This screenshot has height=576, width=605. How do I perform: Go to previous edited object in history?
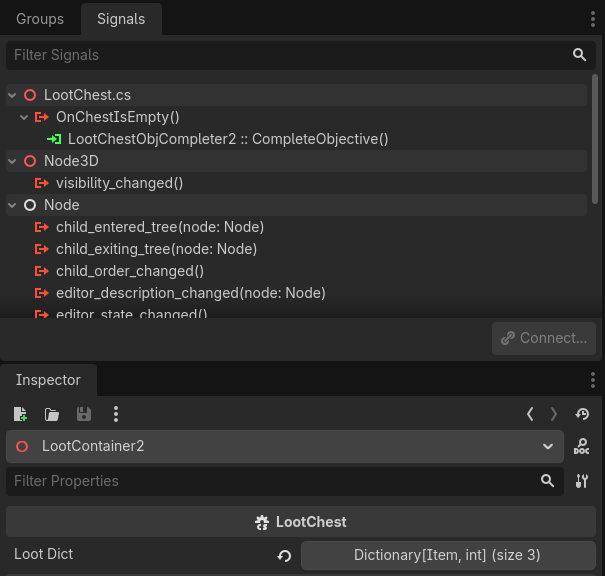point(530,414)
